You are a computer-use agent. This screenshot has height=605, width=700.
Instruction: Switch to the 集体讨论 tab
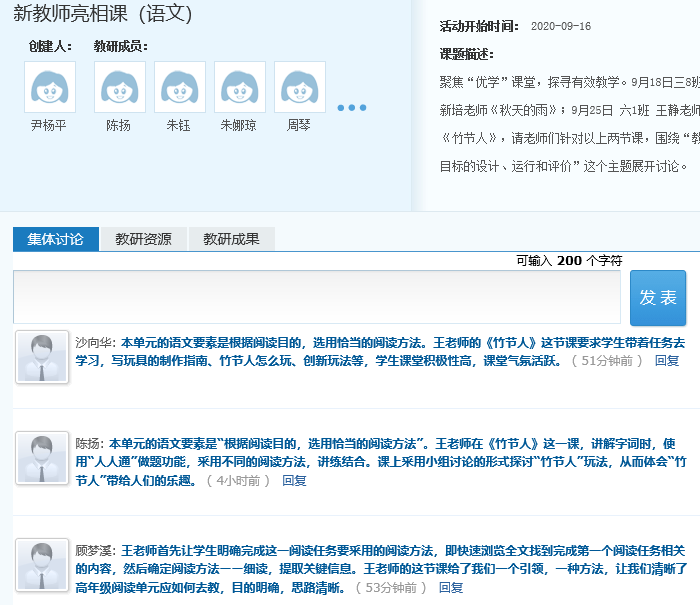click(56, 239)
